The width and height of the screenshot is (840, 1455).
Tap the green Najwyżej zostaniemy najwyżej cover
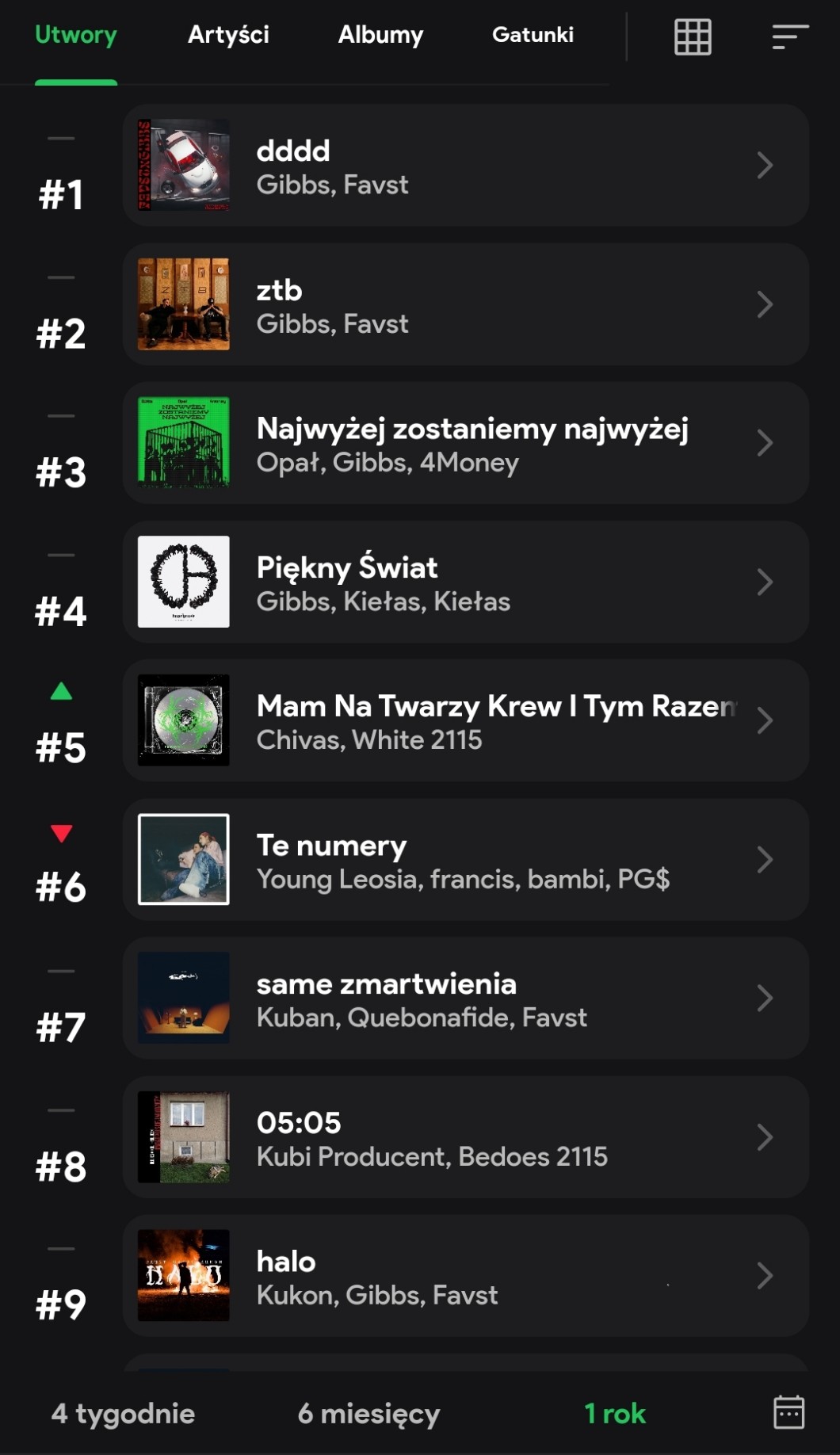[184, 442]
